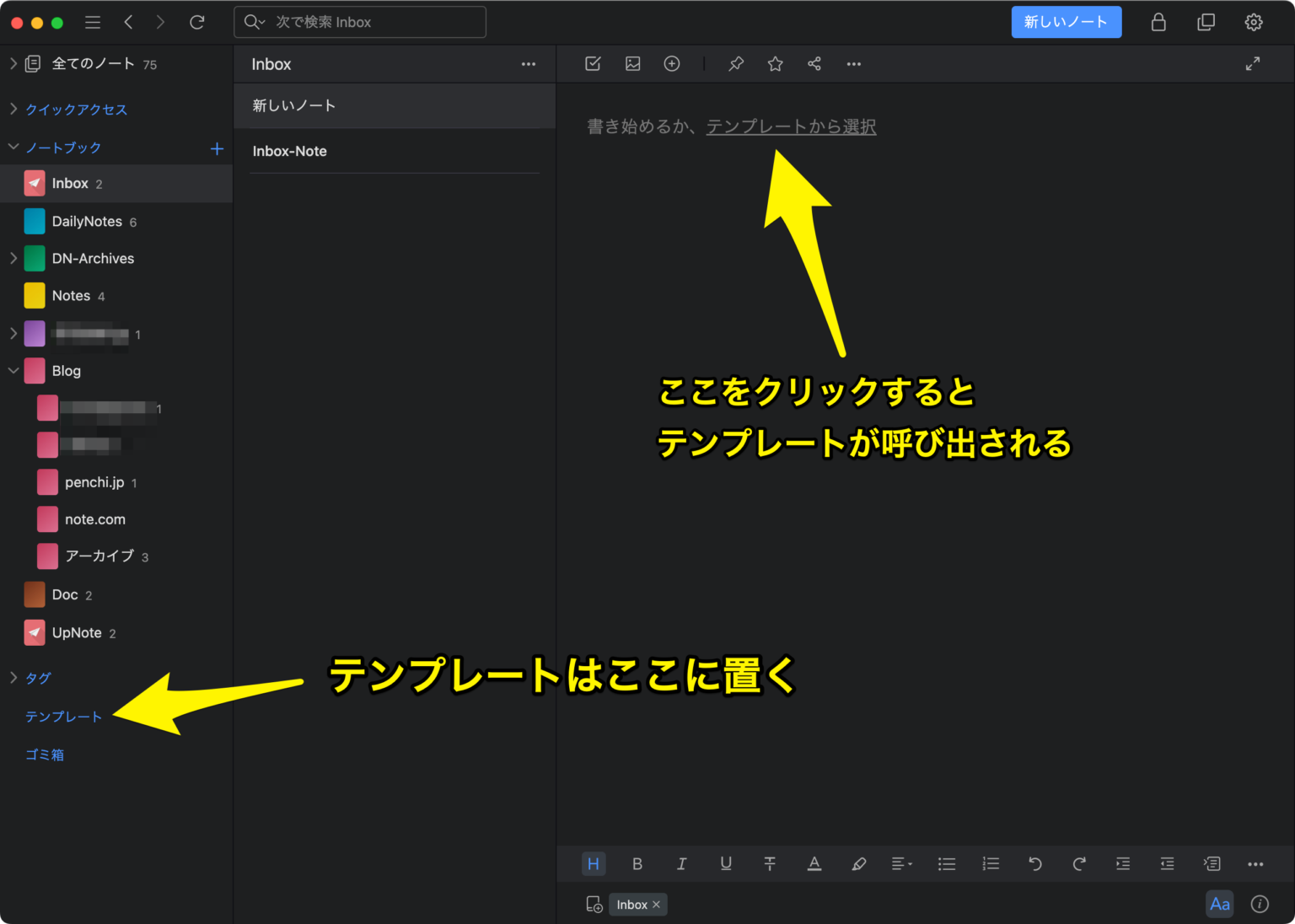1295x924 pixels.
Task: Click inside the search field
Action: coord(360,22)
